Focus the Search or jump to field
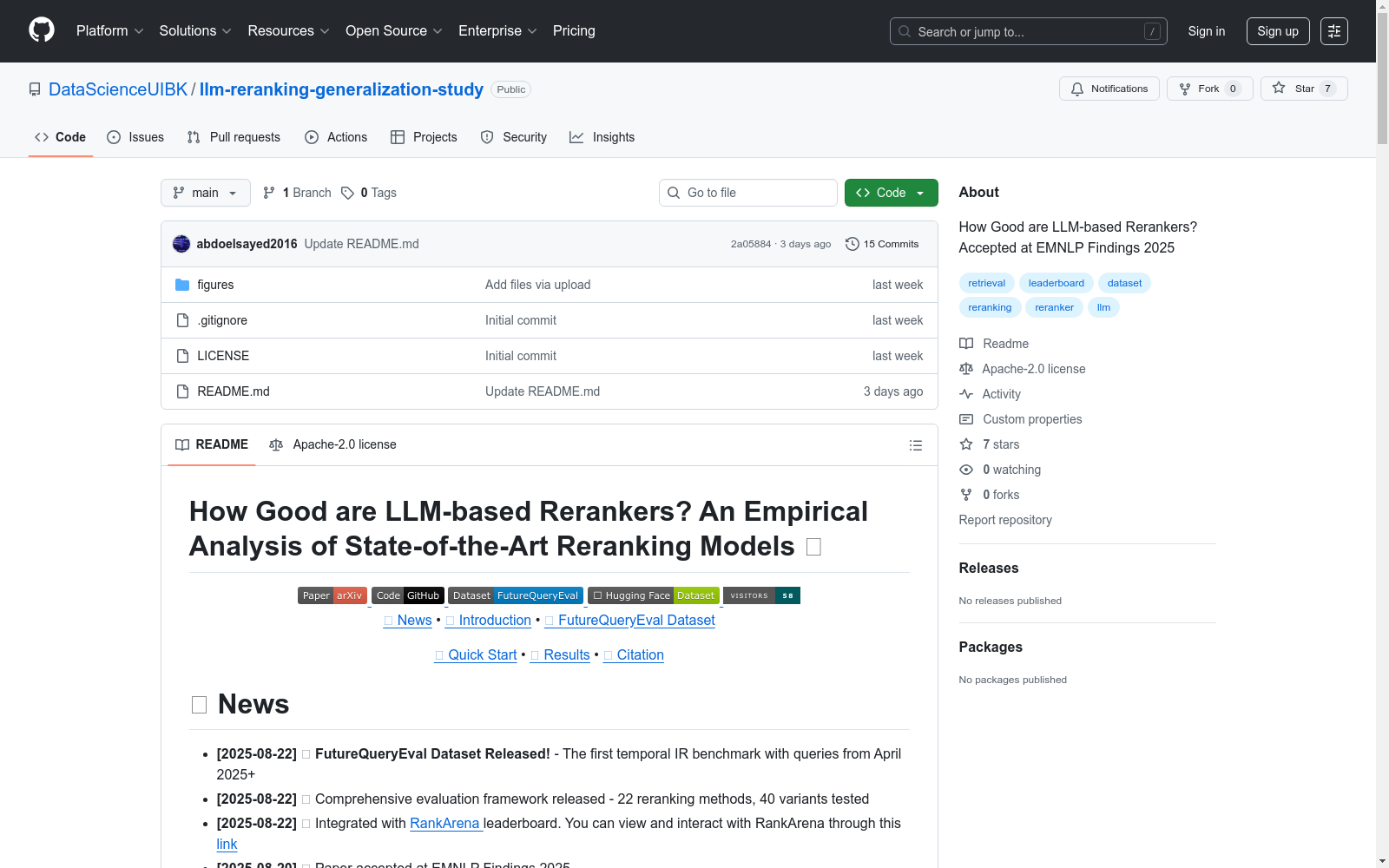 click(x=1029, y=31)
